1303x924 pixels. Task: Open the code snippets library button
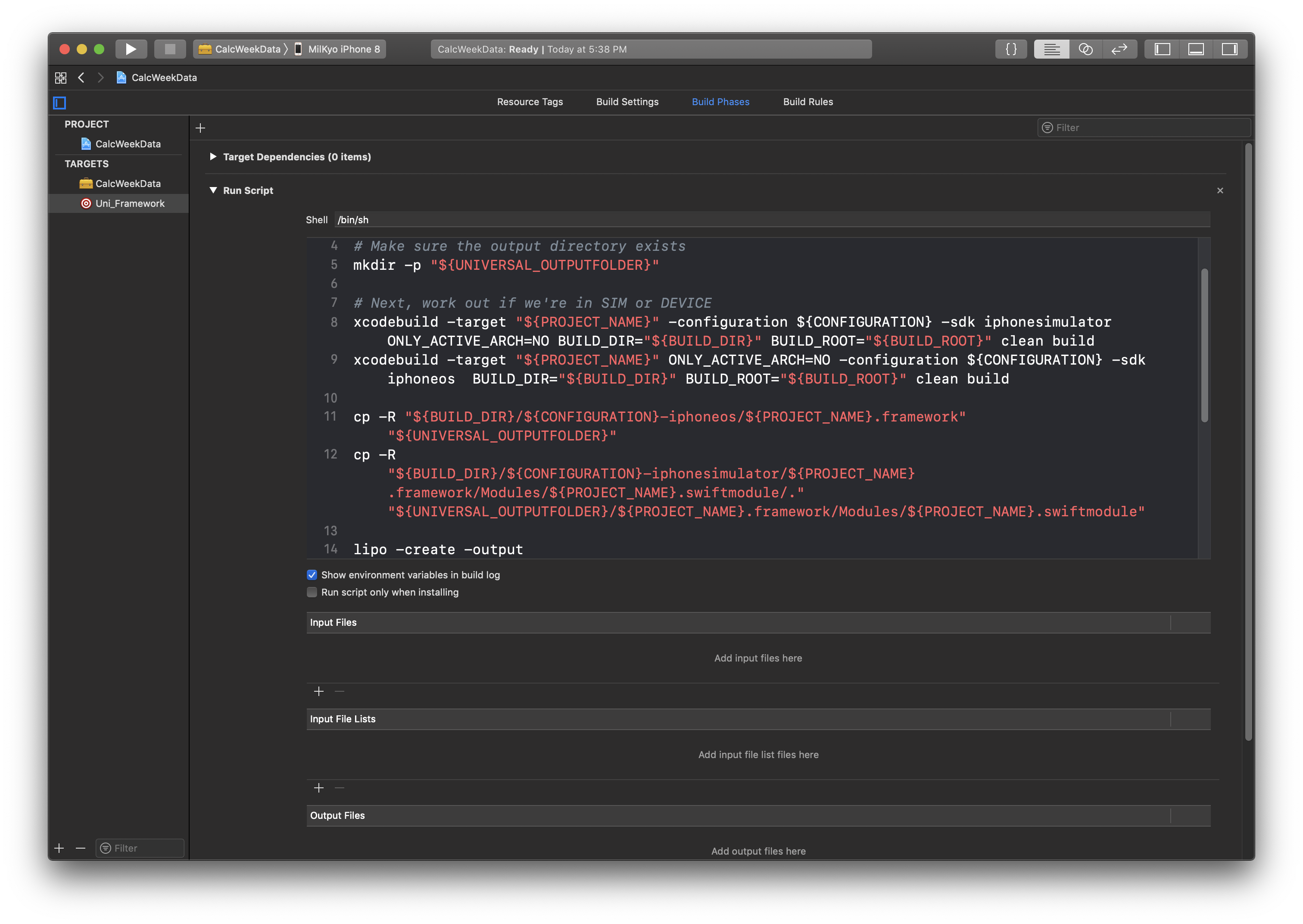[x=1011, y=49]
